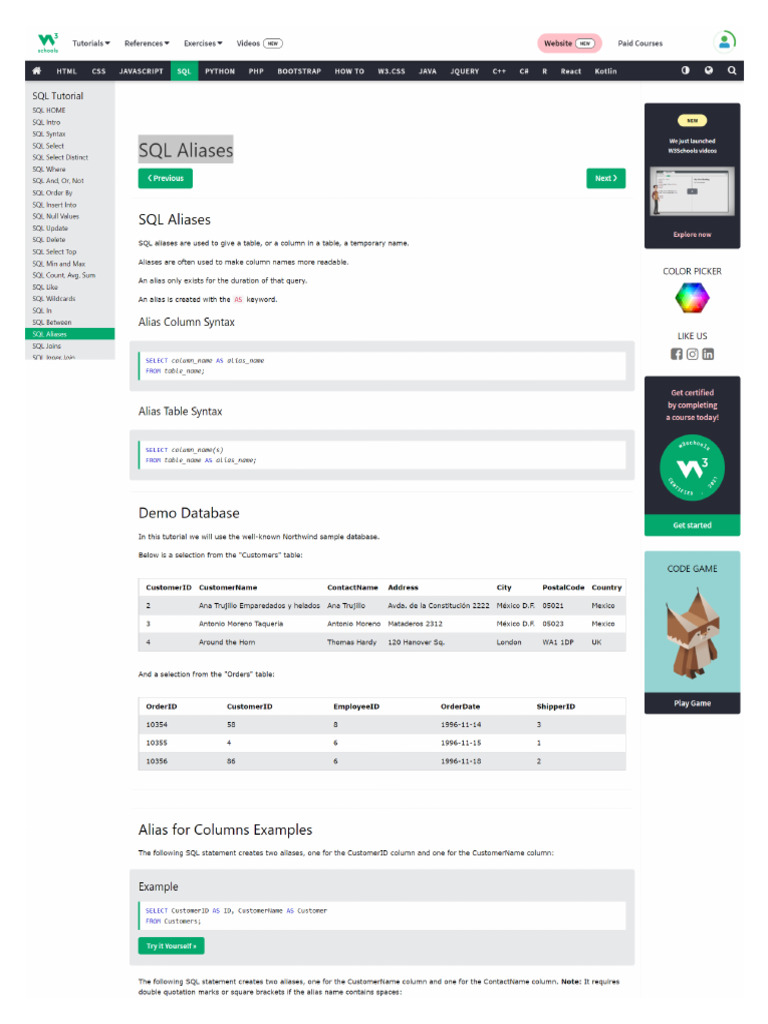Screen dimensions: 768x1024
Task: Click the '1996-11-14' order date cell
Action: [x=460, y=725]
